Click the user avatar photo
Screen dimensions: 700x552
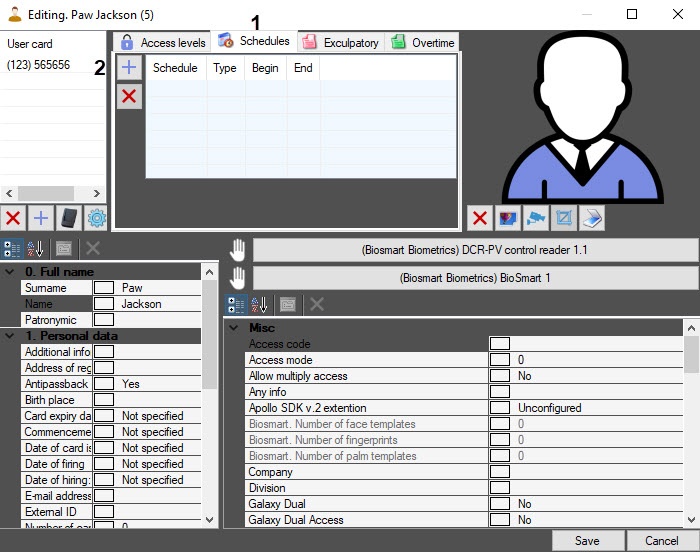583,117
